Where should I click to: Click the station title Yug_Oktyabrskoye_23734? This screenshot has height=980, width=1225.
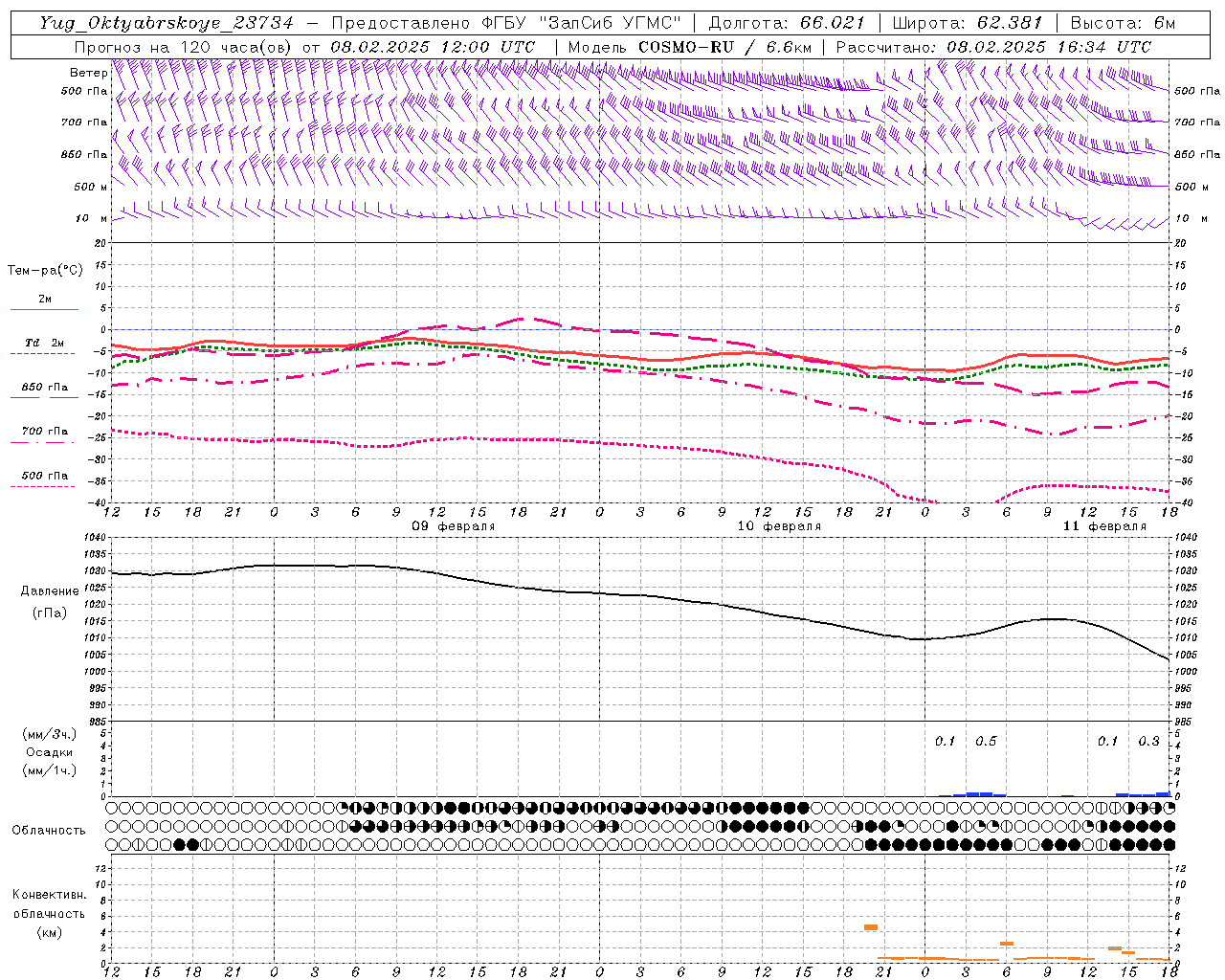167,23
